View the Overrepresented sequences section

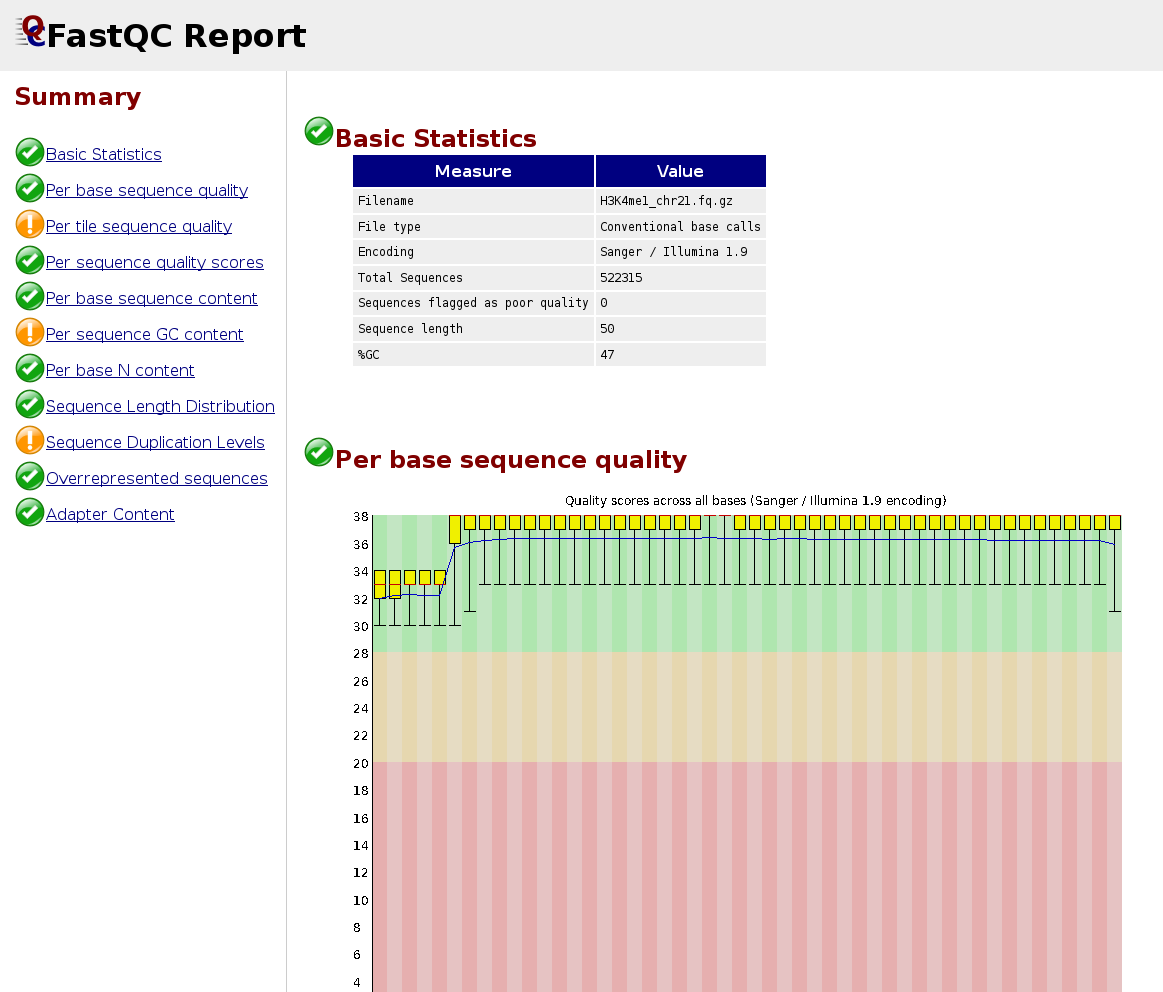pos(157,478)
